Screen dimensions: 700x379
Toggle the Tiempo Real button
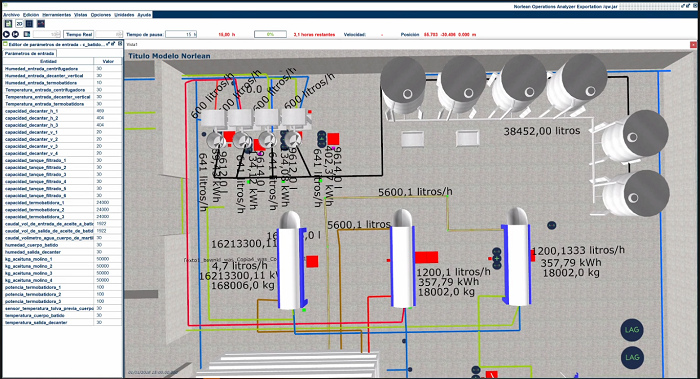coord(79,34)
